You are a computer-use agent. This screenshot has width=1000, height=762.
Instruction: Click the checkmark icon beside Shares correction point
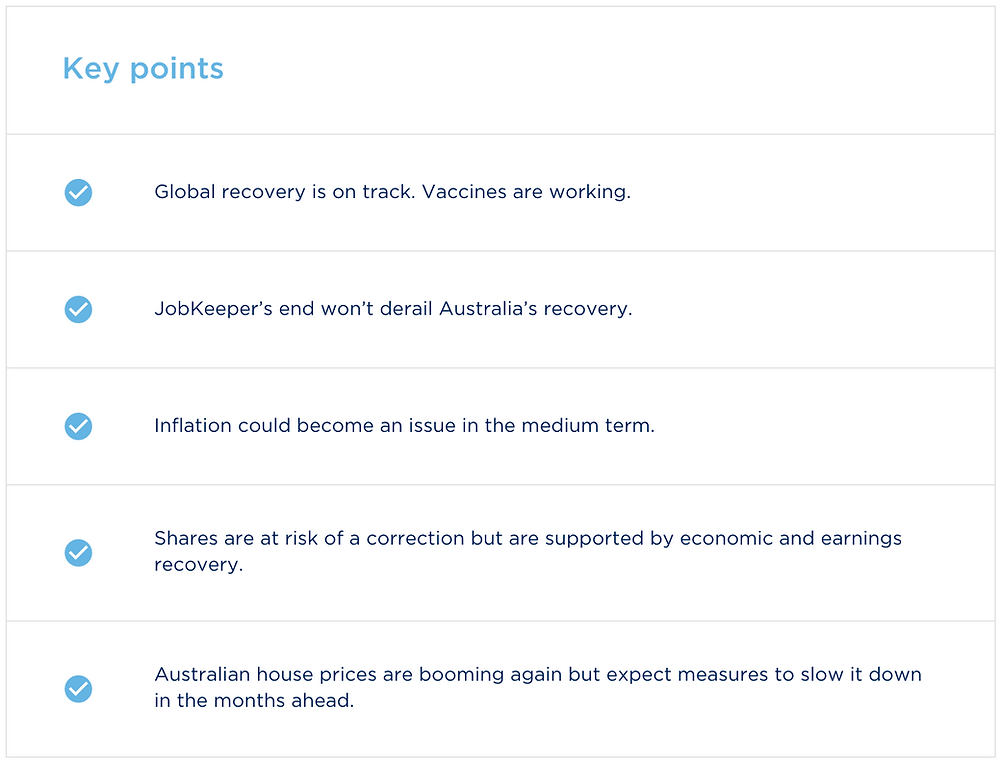coord(78,552)
